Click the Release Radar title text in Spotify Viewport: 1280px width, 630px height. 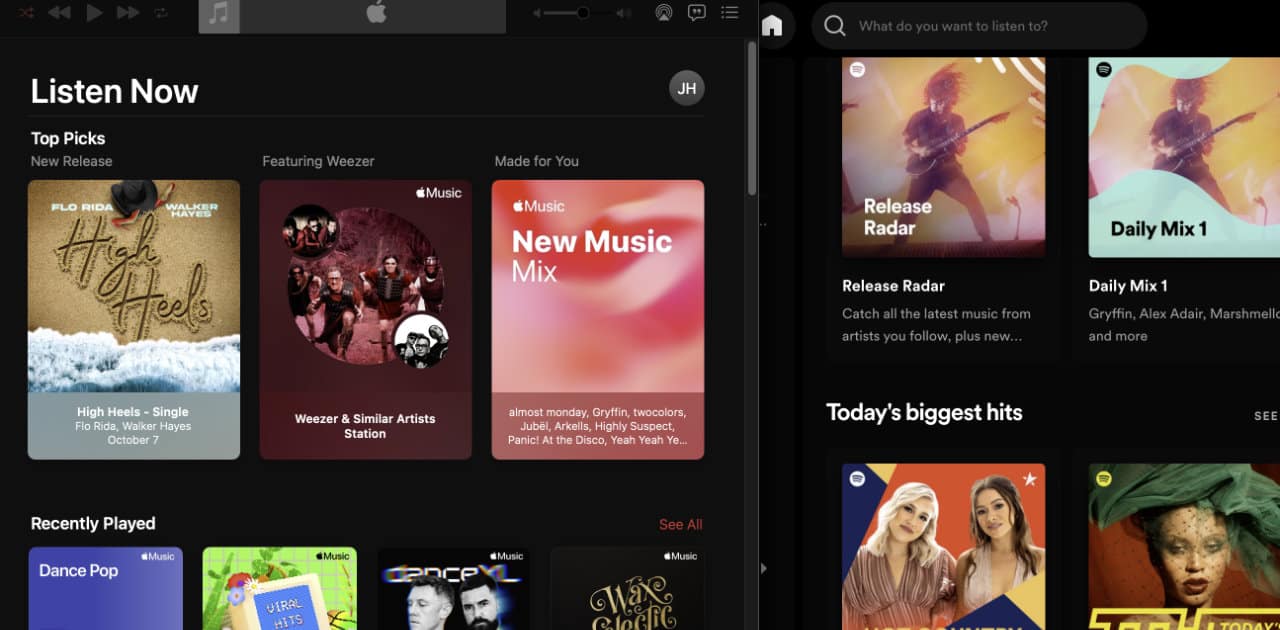click(893, 286)
